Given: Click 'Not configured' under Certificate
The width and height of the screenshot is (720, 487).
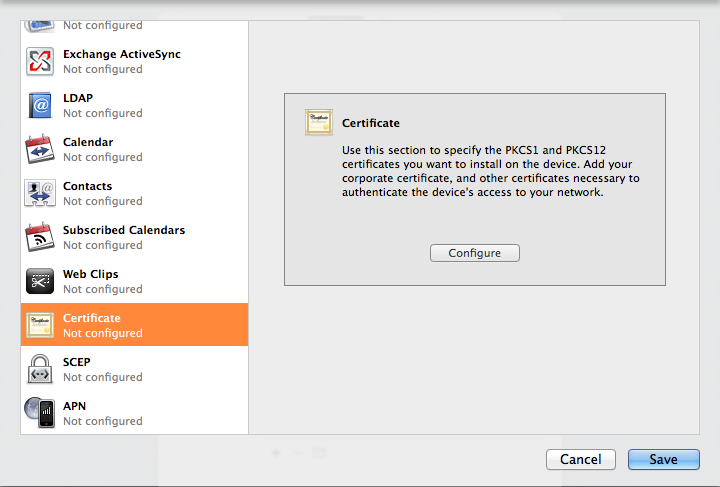Looking at the screenshot, I should tap(103, 333).
